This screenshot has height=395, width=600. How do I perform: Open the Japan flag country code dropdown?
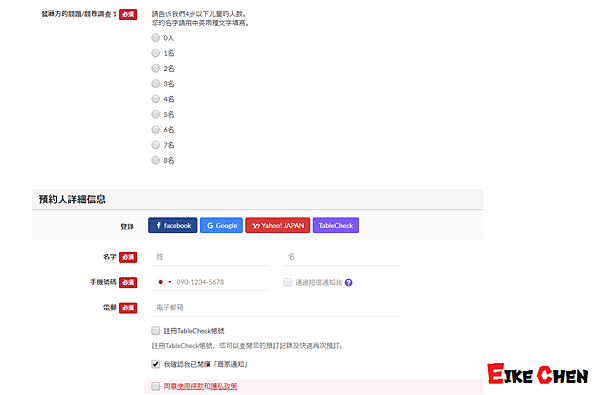[x=163, y=282]
